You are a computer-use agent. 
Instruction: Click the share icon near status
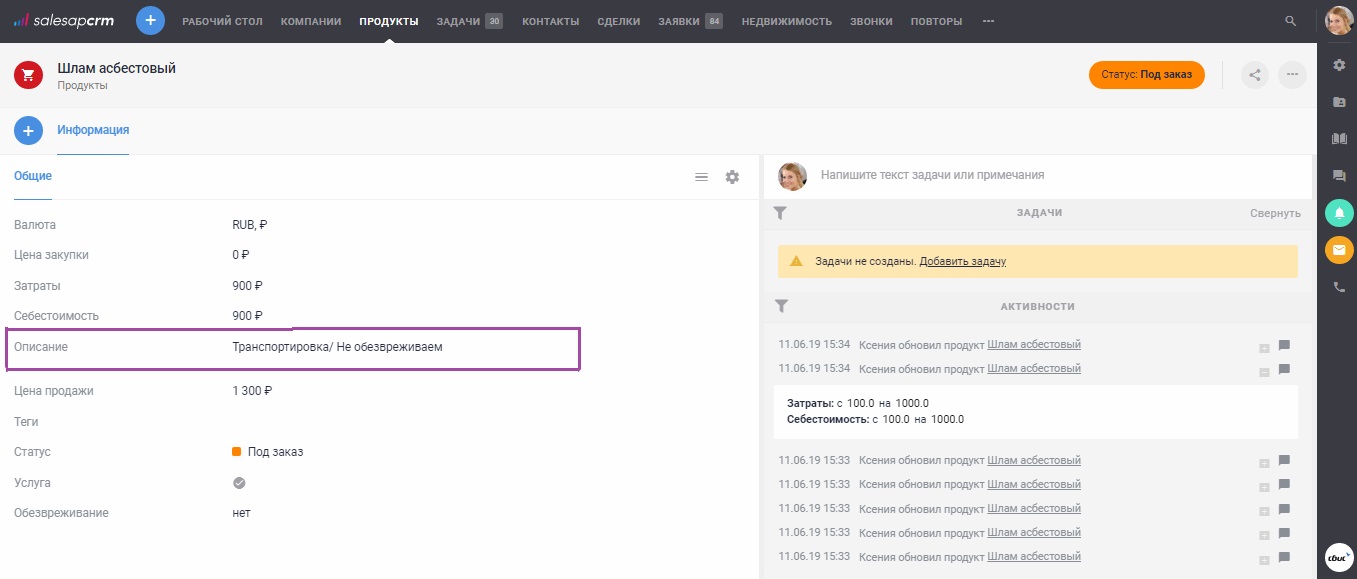tap(1255, 75)
